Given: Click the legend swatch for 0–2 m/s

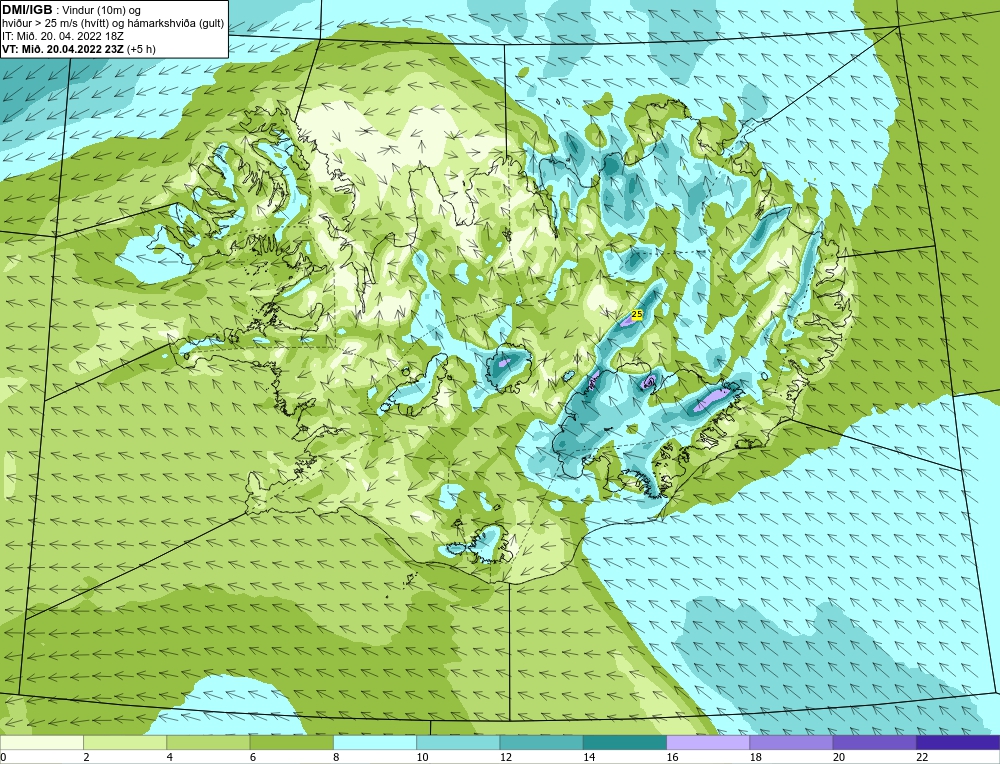Looking at the screenshot, I should coord(42,743).
